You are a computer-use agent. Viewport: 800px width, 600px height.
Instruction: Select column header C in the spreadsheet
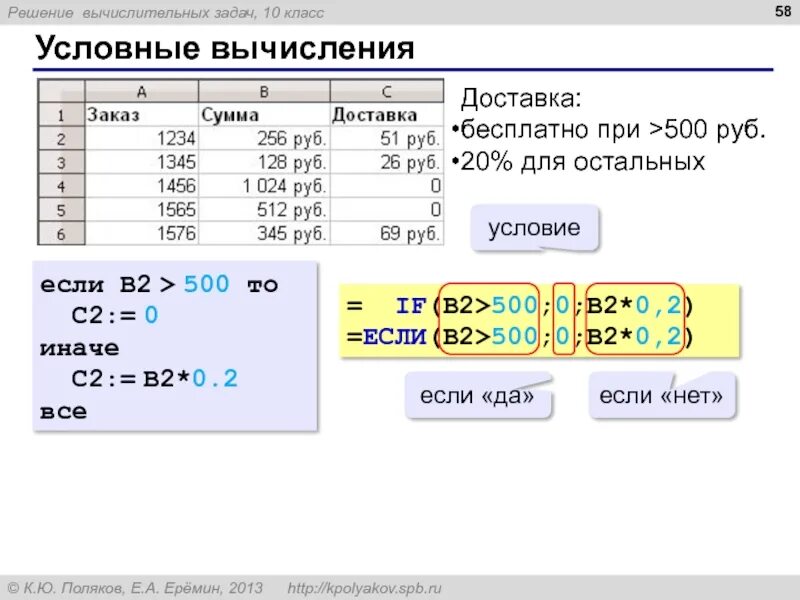click(388, 89)
